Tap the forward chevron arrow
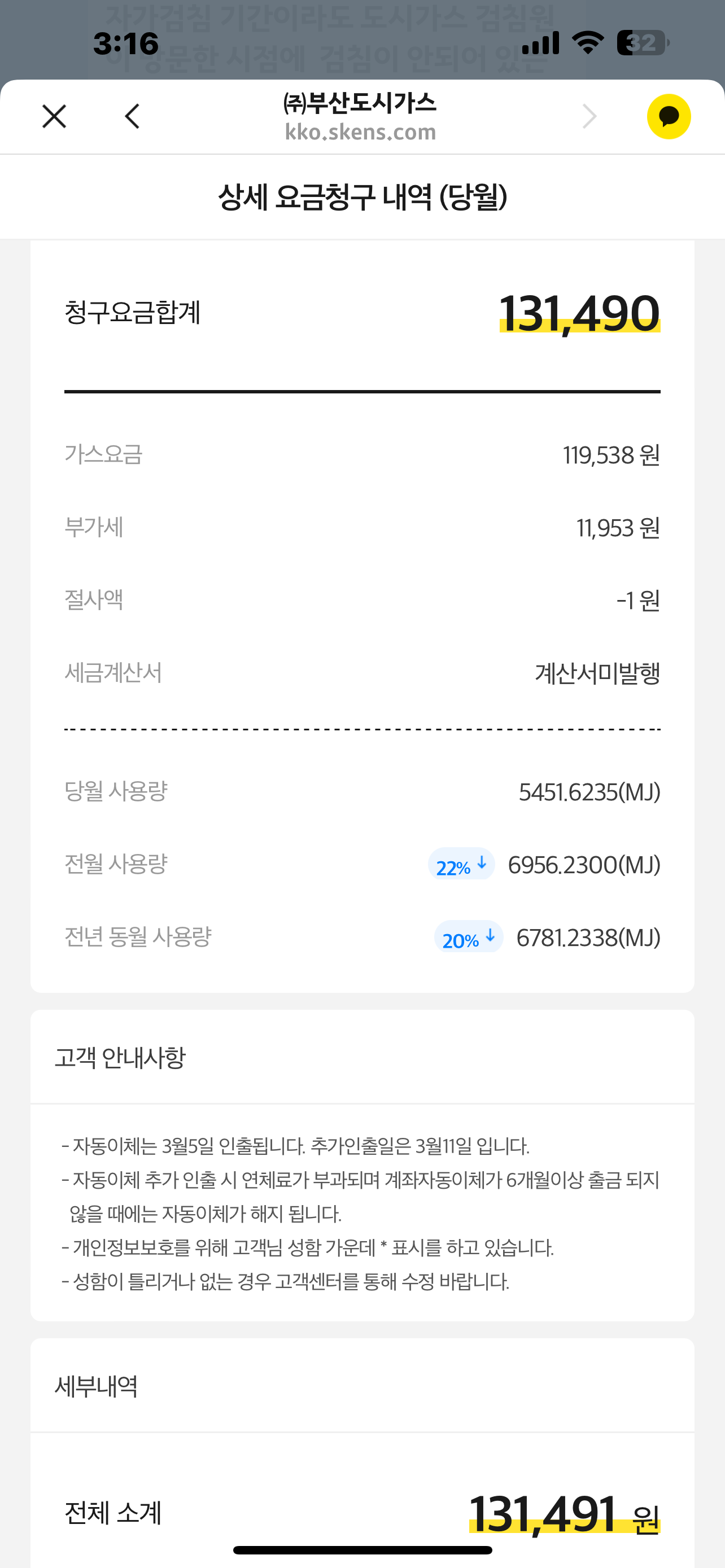The image size is (725, 1568). 589,116
